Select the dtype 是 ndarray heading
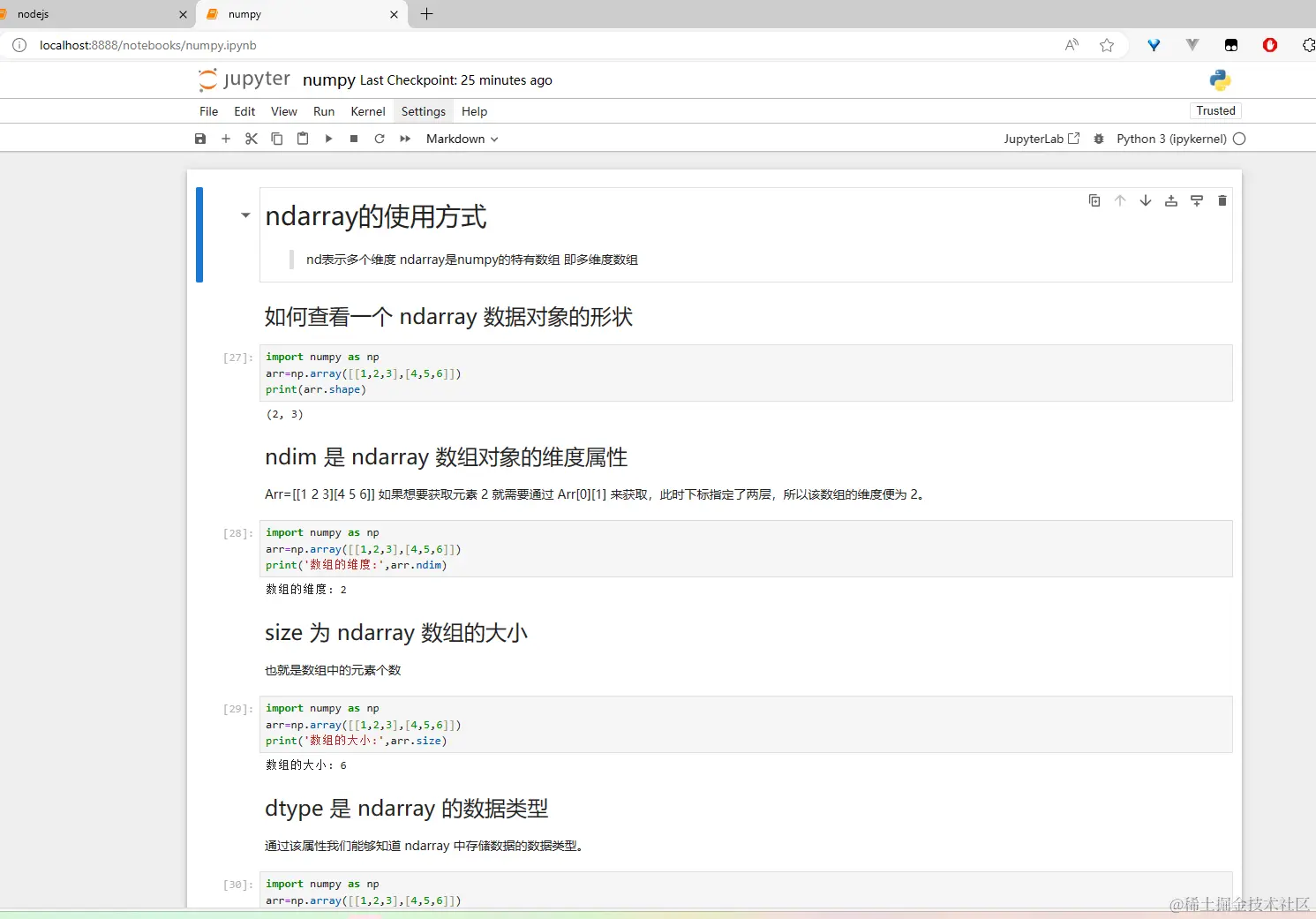1316x919 pixels. 407,809
